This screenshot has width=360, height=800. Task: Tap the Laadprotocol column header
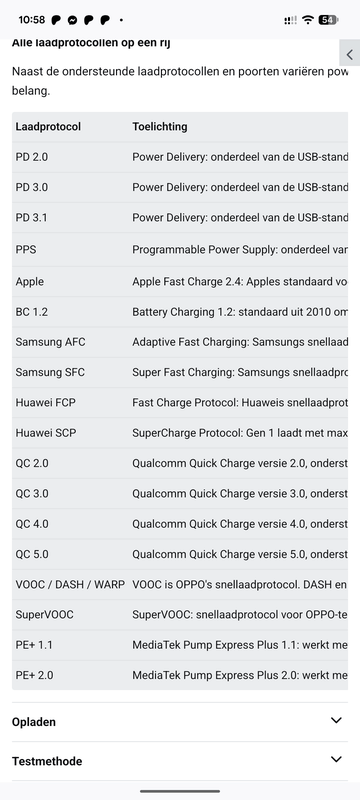coord(48,127)
